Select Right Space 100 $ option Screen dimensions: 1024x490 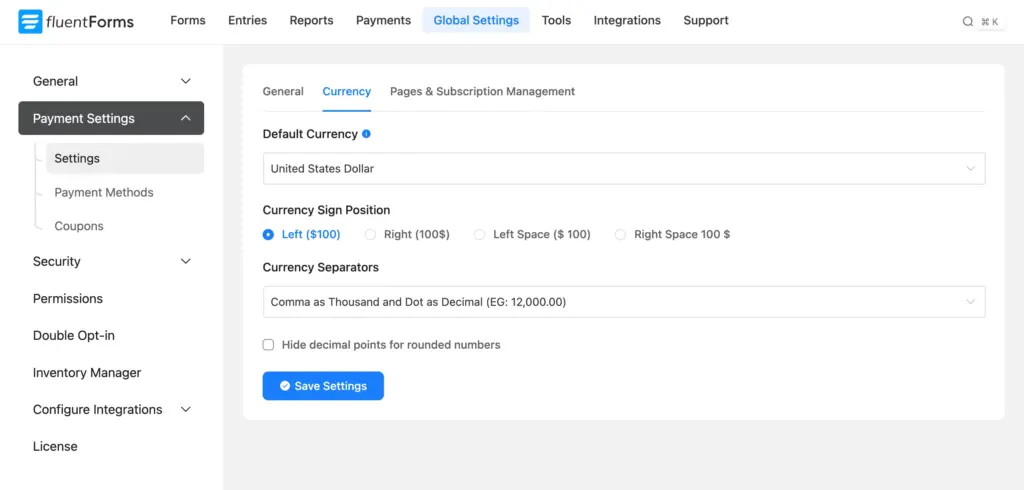[x=620, y=235]
